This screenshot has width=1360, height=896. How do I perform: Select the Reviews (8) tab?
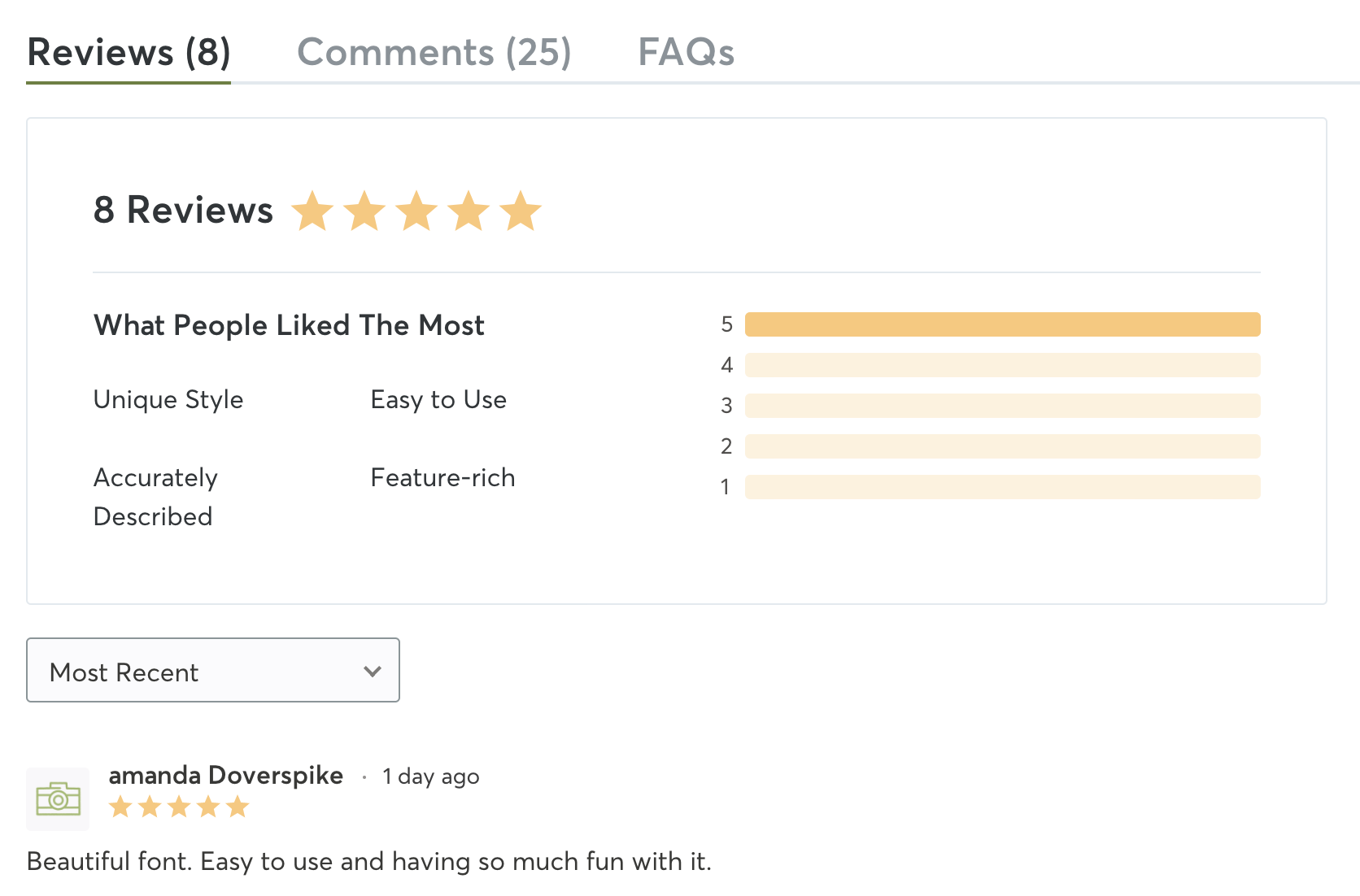(x=129, y=53)
